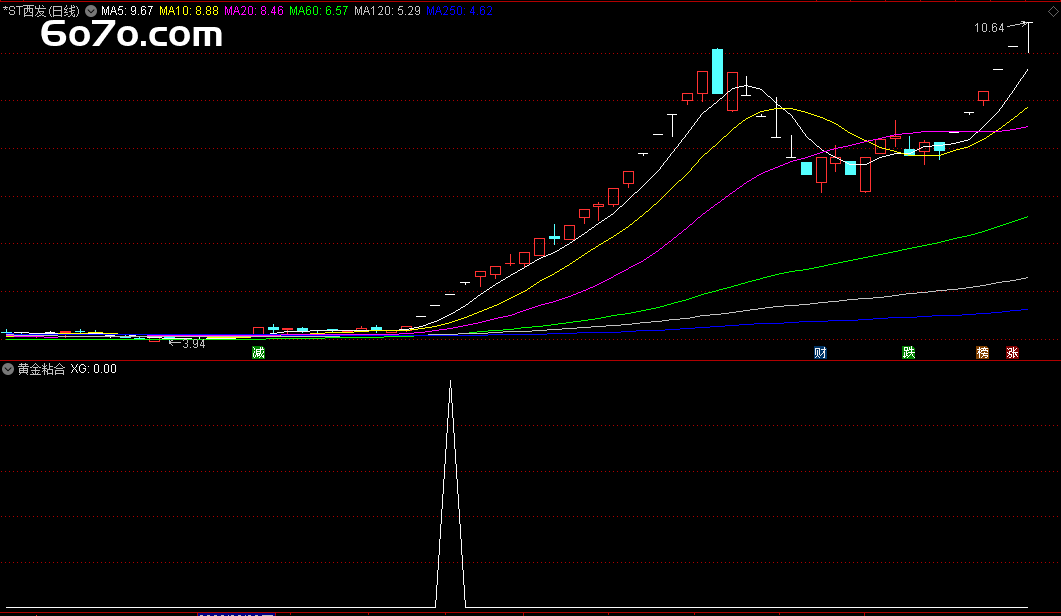Screen dimensions: 1061x616
Task: Click the 黄金粘合 indicator name
Action: pyautogui.click(x=41, y=369)
